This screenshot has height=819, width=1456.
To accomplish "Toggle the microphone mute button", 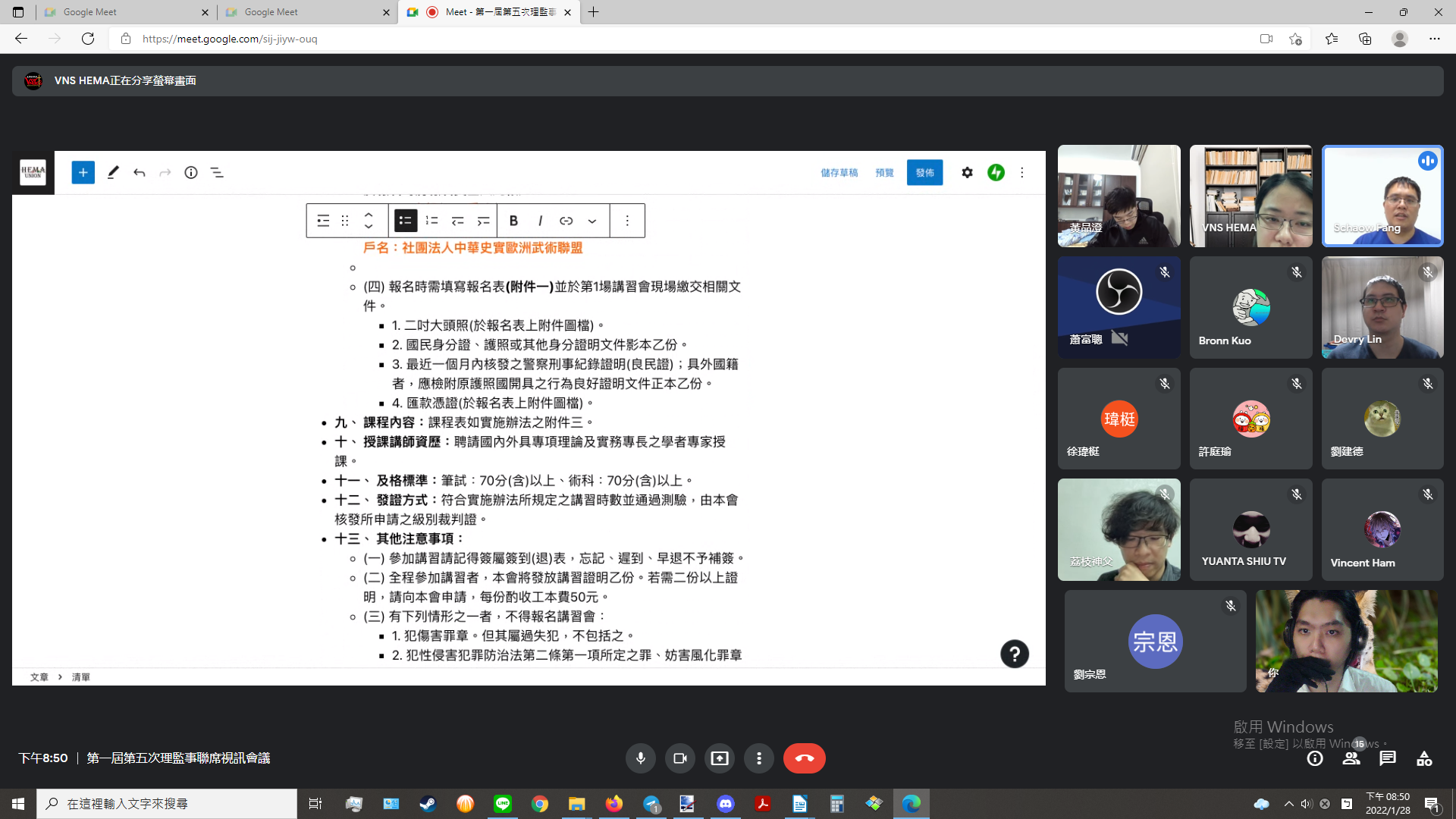I will click(640, 758).
